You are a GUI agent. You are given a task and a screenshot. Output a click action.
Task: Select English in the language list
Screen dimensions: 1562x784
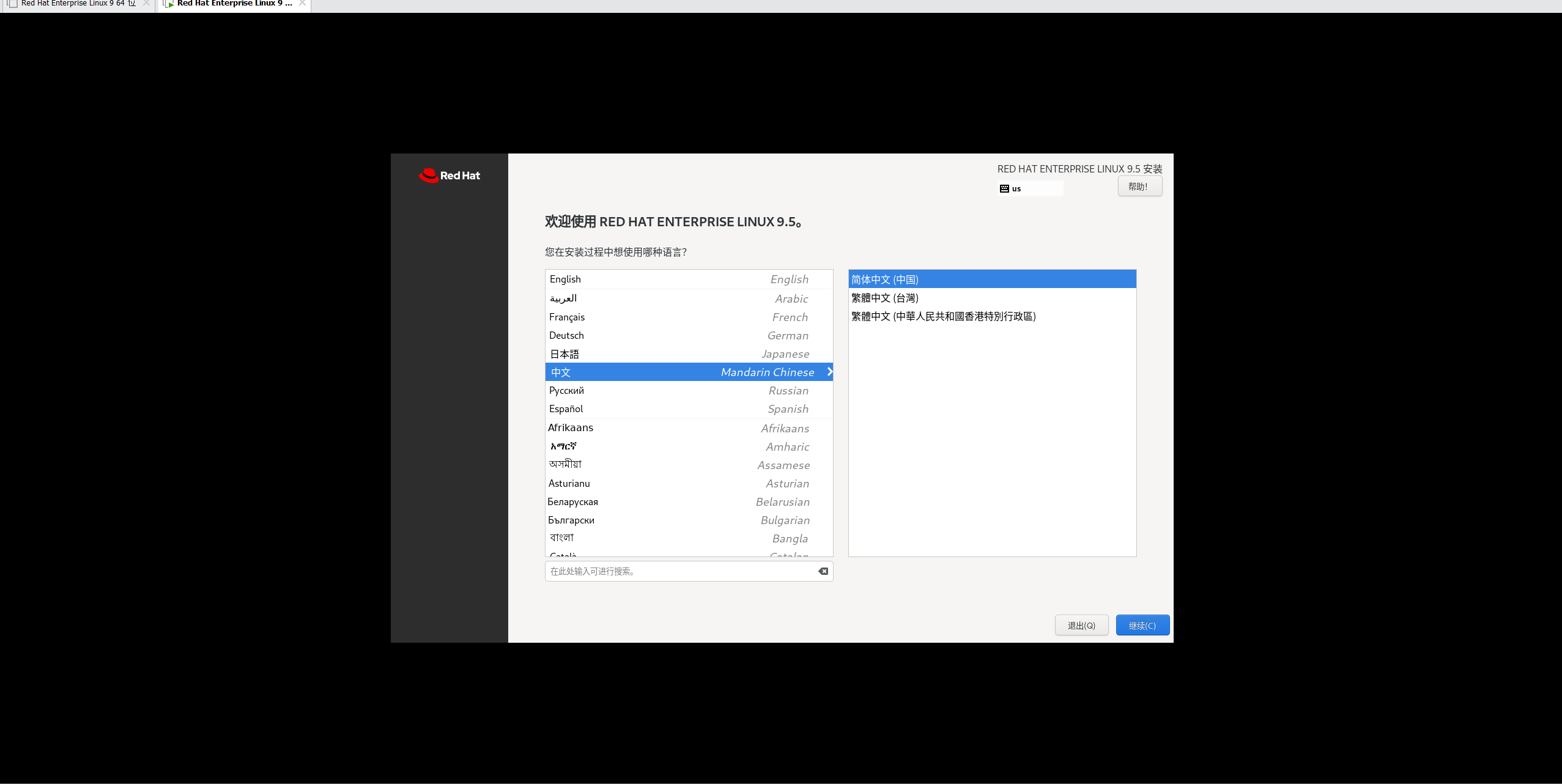coord(689,279)
